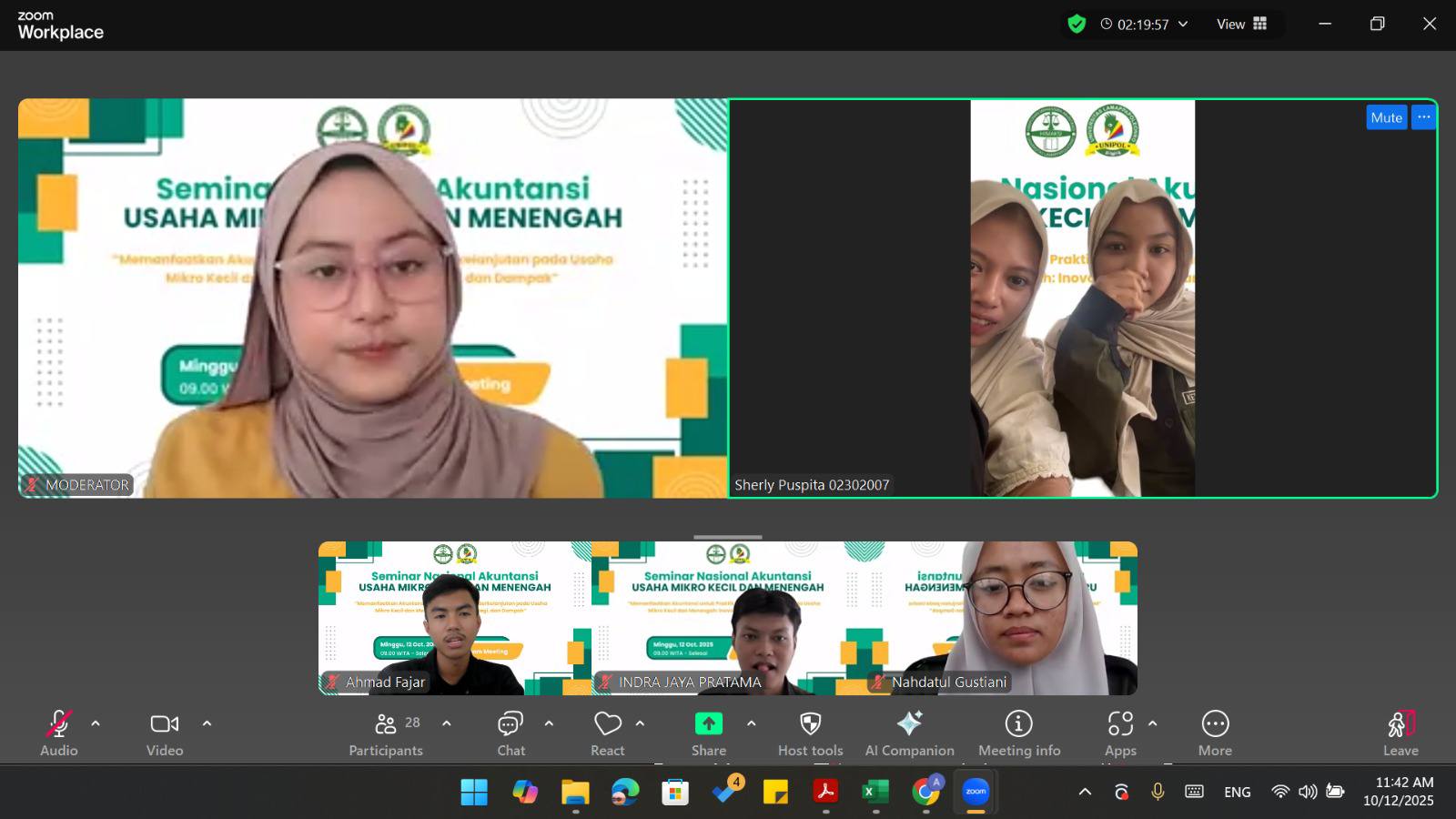This screenshot has width=1456, height=819.
Task: Open Host tools
Action: coord(808,725)
